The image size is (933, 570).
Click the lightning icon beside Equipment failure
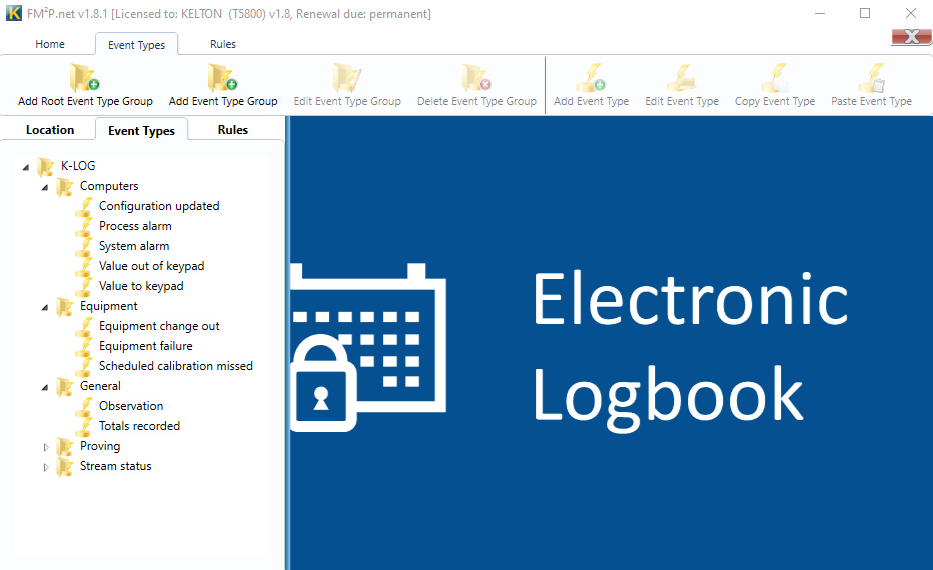[x=84, y=347]
